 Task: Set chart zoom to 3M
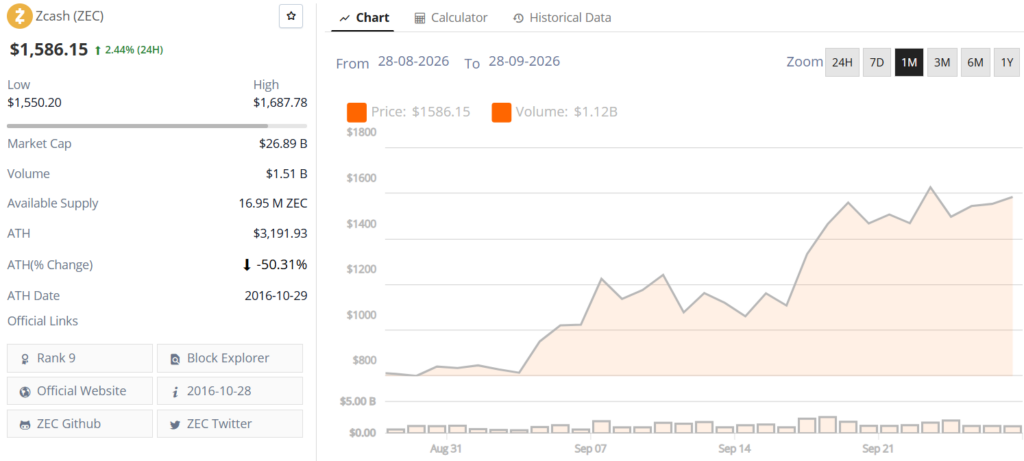coord(942,63)
